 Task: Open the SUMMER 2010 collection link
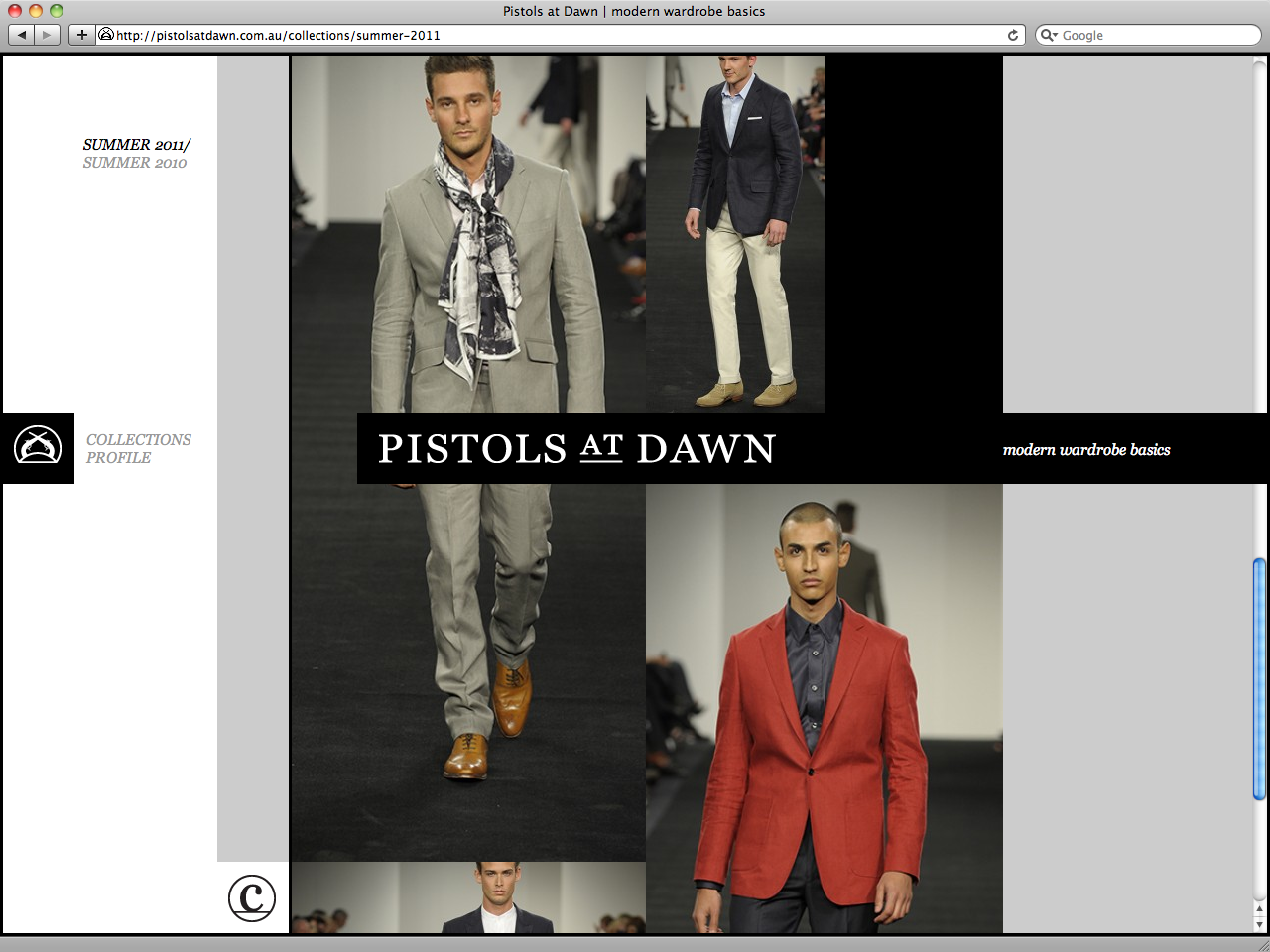pos(135,163)
